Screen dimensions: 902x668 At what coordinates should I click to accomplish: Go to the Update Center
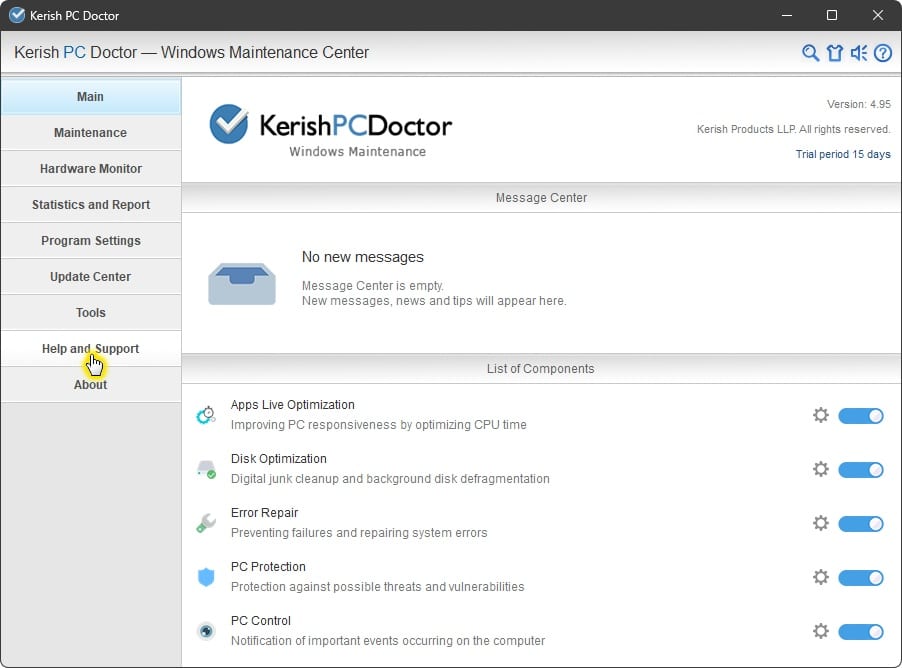tap(91, 277)
